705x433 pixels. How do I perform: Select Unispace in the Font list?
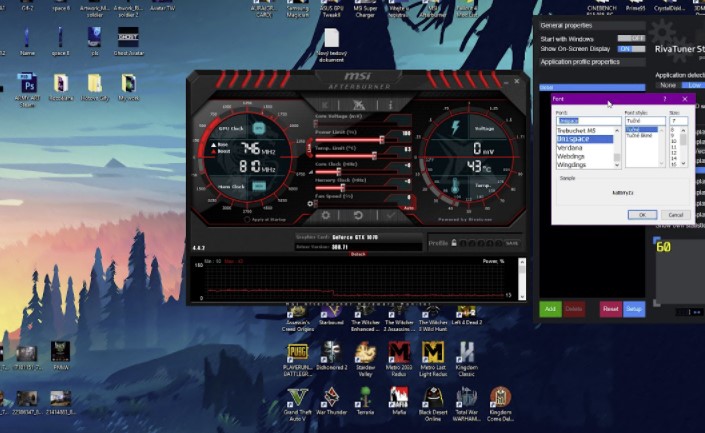(x=585, y=139)
